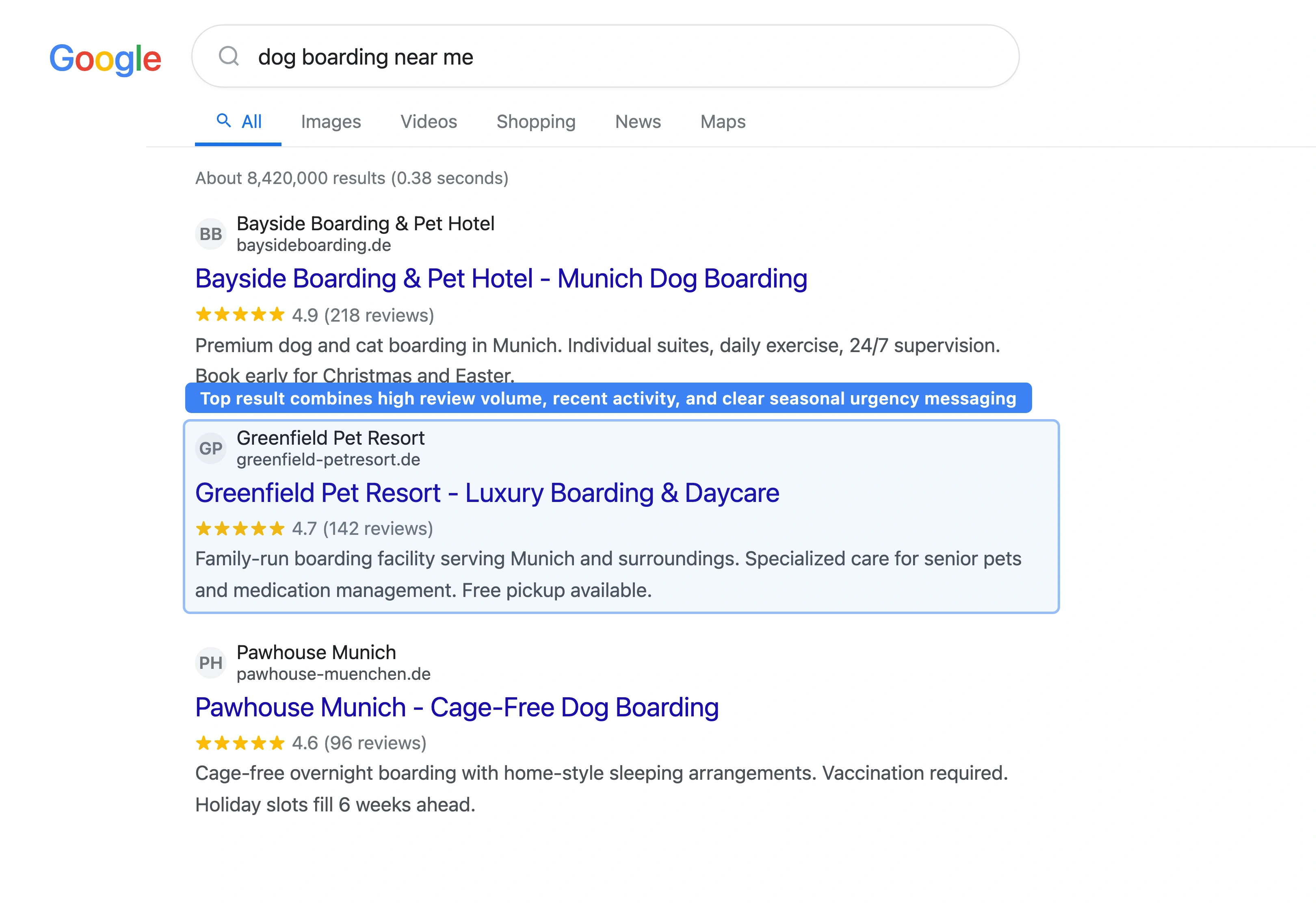Viewport: 1316px width, 904px height.
Task: Select the Videos search filter
Action: click(x=428, y=121)
